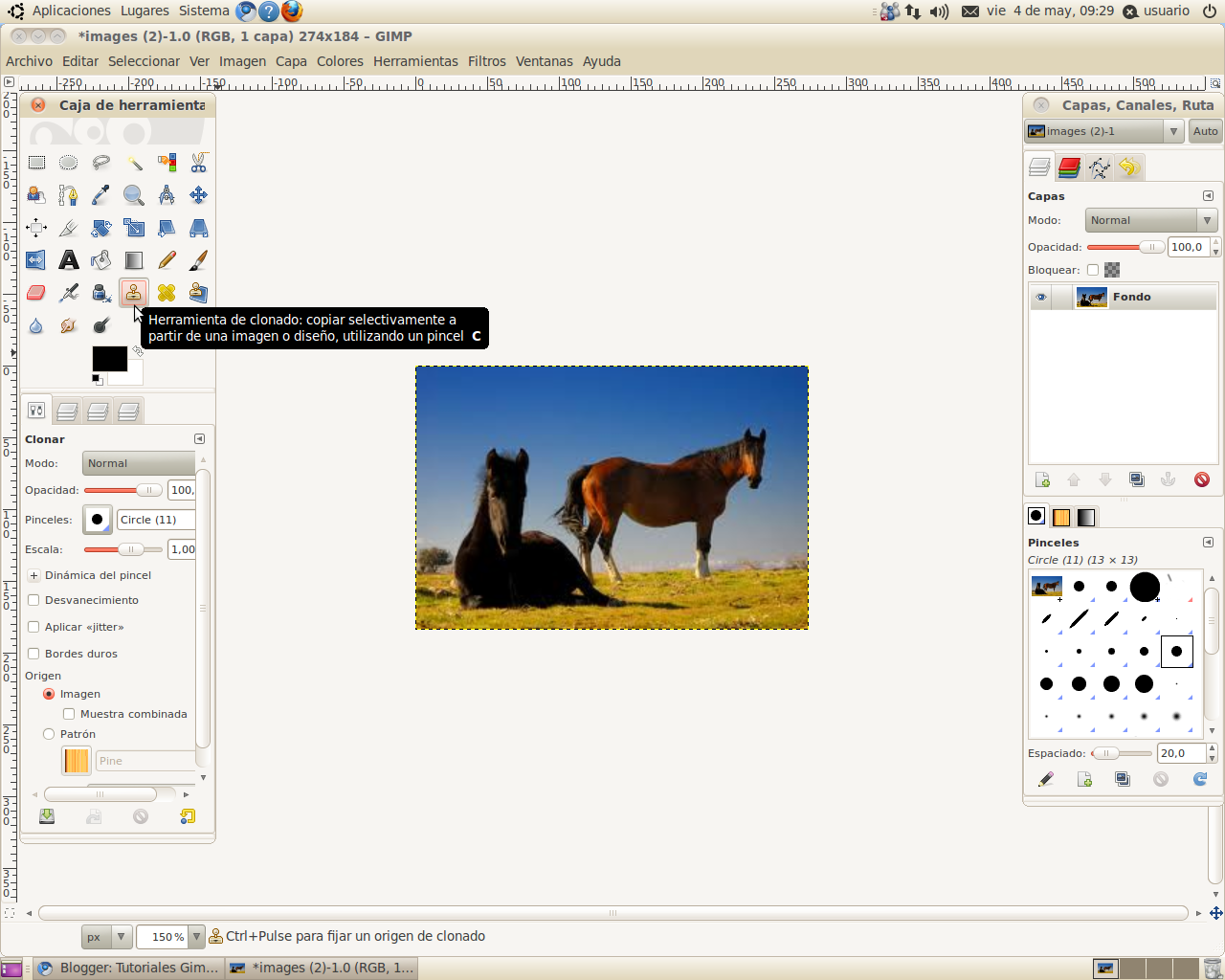Adjust the layer Opacidad slider in Capas
Screen dimensions: 1225x980
tap(1125, 247)
